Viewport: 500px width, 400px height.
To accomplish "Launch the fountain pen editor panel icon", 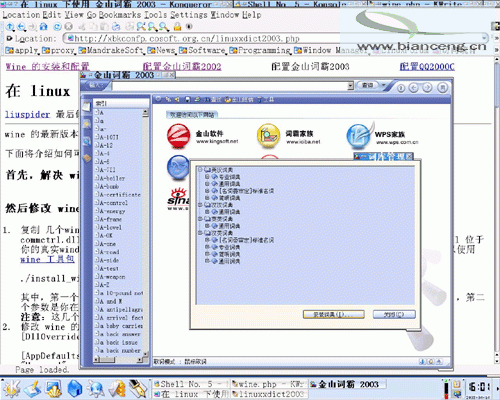I will pyautogui.click(x=138, y=389).
